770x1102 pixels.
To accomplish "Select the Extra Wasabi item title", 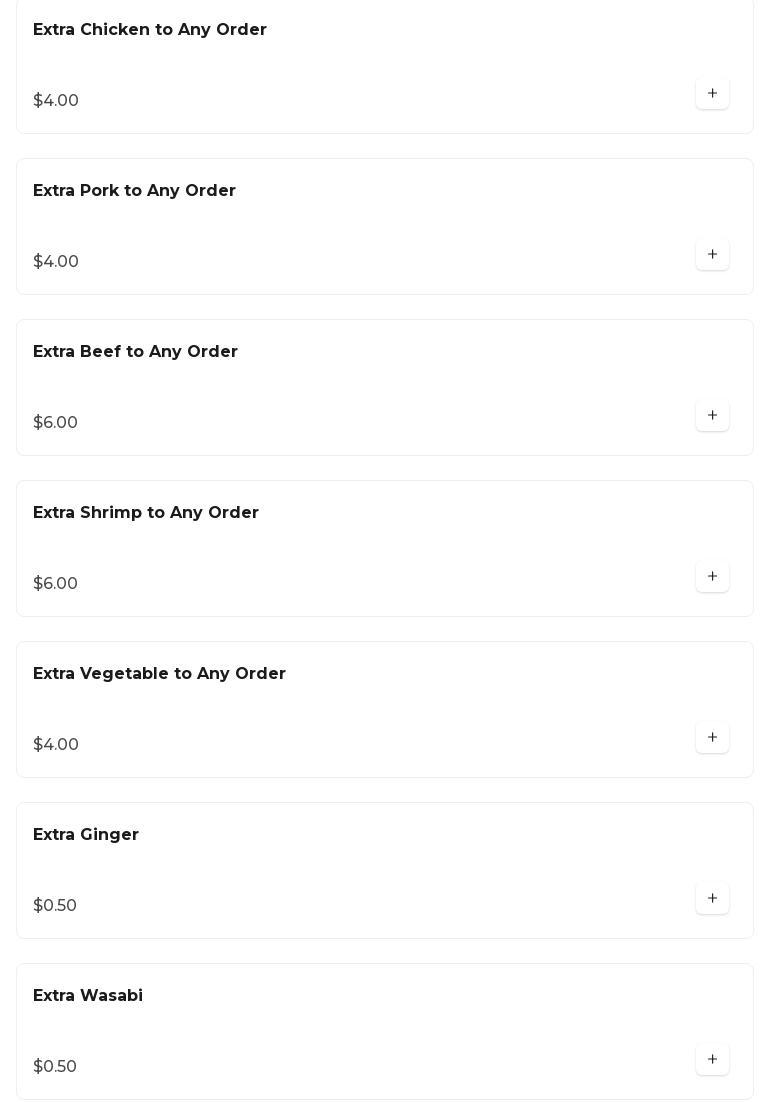I will (x=88, y=996).
